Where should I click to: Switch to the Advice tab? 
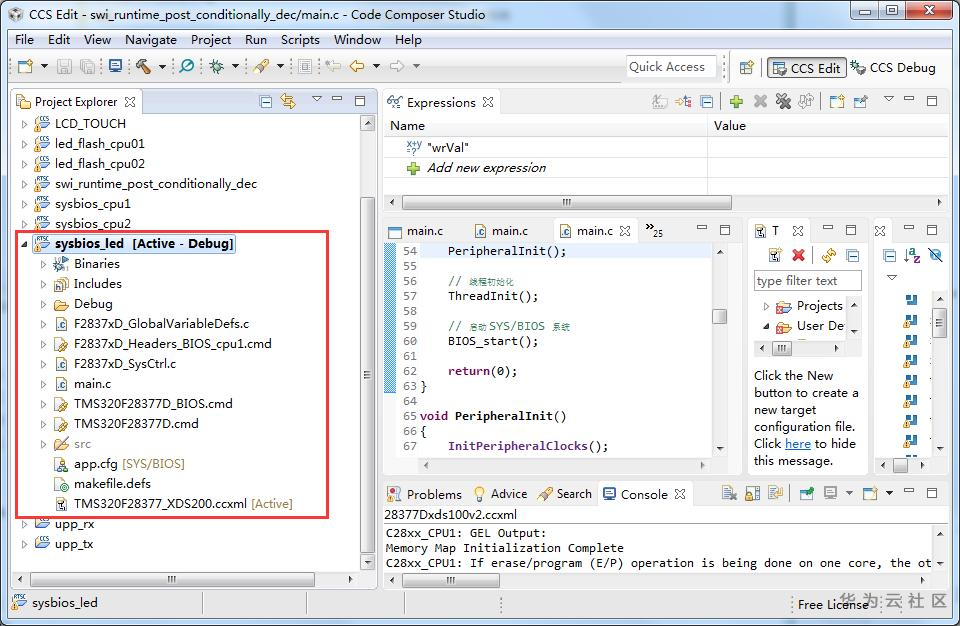(500, 494)
